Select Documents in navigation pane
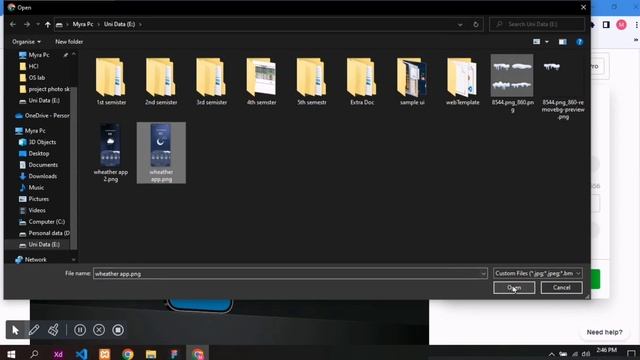Viewport: 640px width, 360px height. [38, 165]
